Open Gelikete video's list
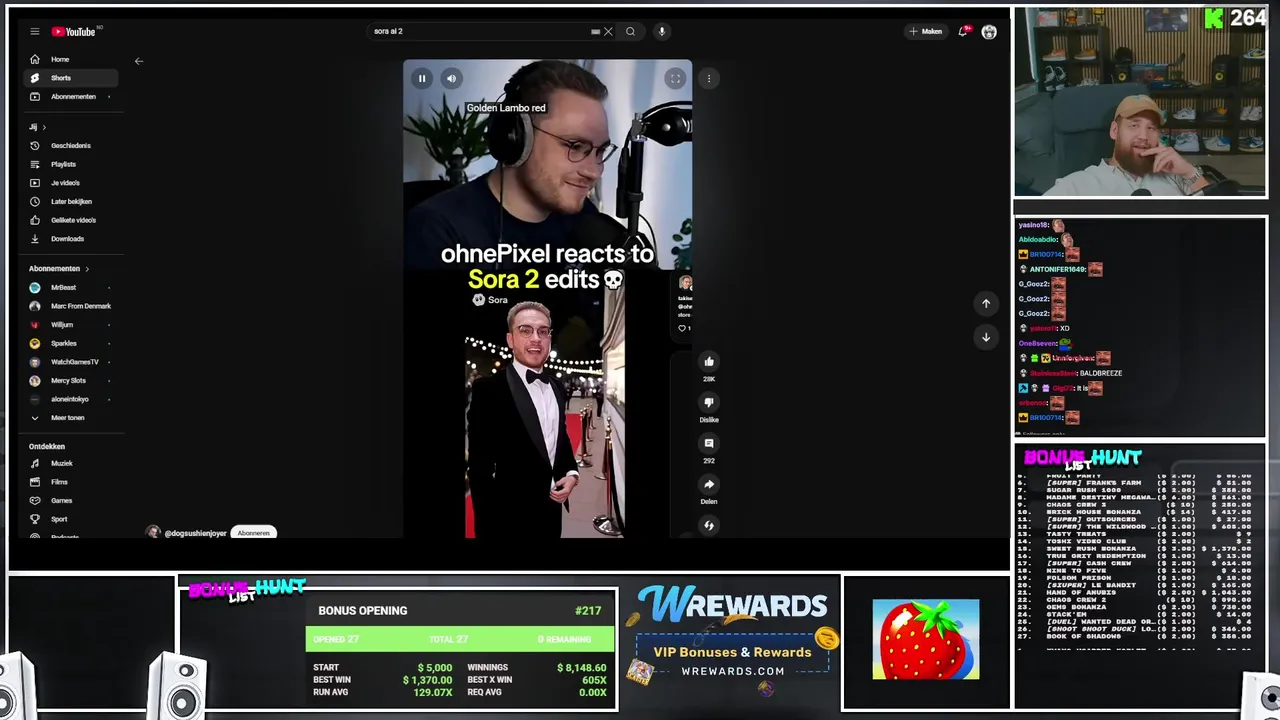Screen dimensions: 1280x720 pyautogui.click(x=70, y=220)
